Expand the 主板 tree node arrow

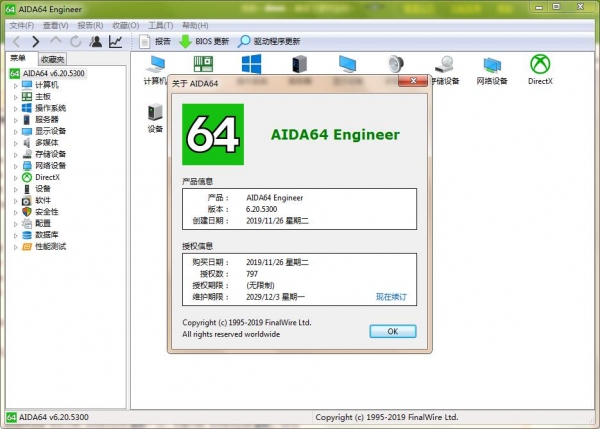[x=16, y=97]
